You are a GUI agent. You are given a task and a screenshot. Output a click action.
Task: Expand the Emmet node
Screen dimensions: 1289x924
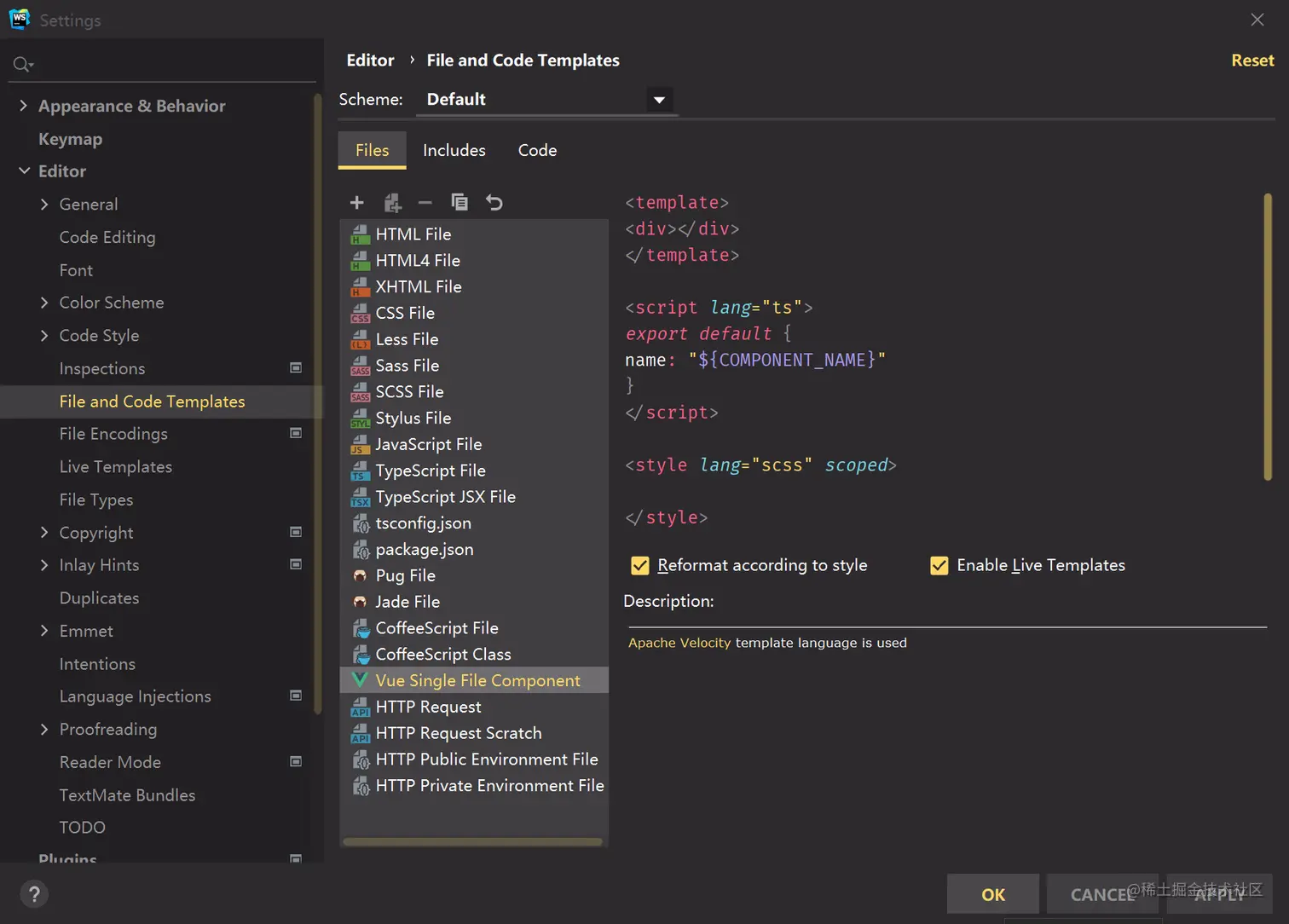44,631
